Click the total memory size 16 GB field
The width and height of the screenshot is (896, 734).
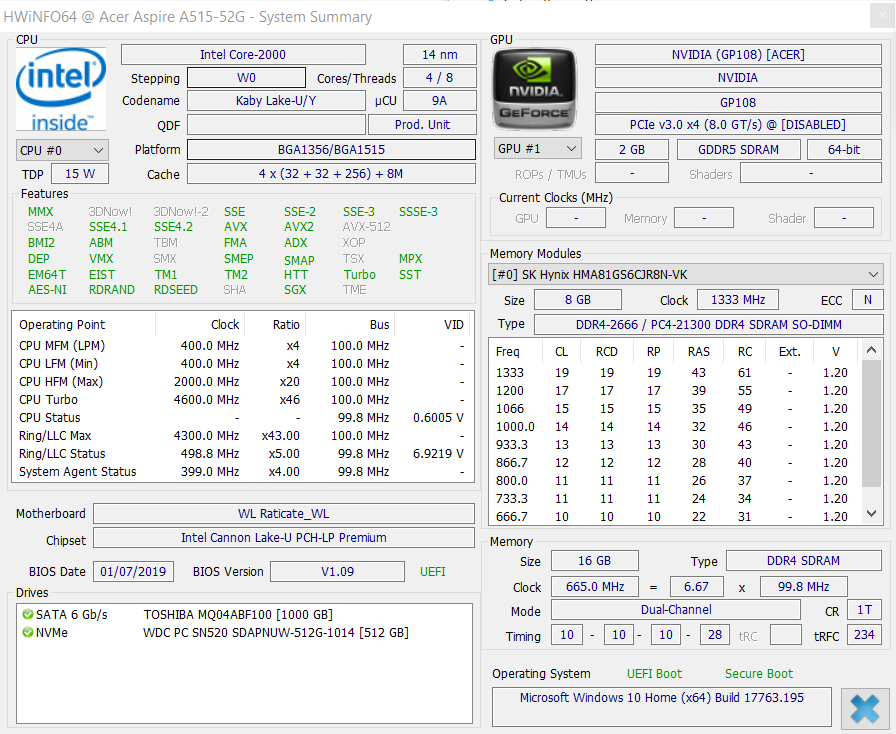coord(594,561)
